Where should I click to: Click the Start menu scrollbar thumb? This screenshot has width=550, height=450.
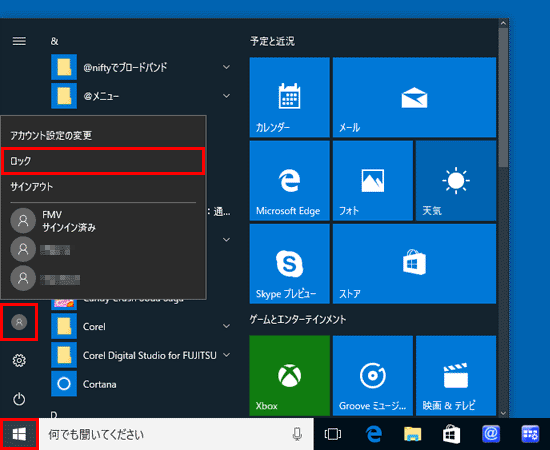pos(503,98)
